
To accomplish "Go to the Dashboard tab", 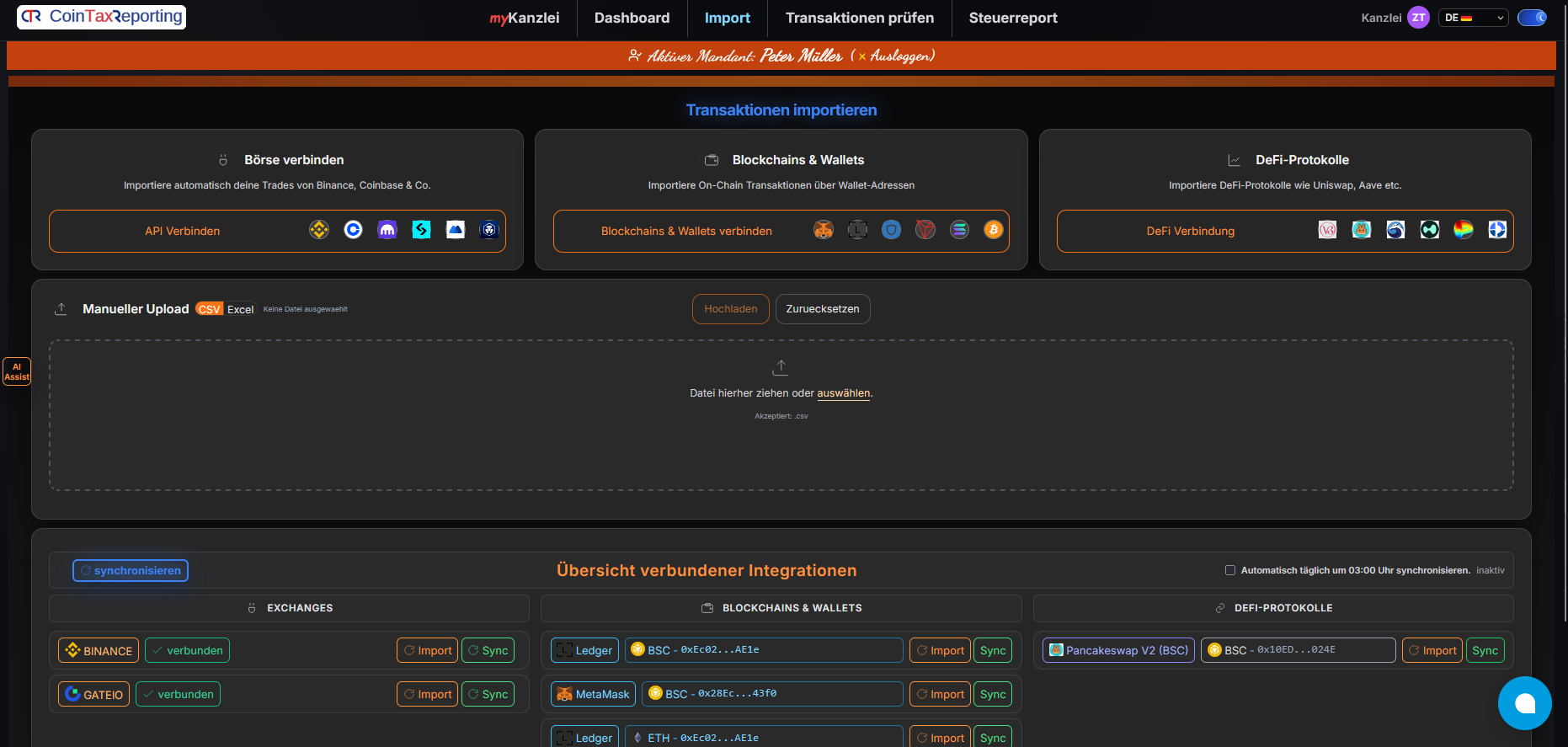I will pos(632,18).
